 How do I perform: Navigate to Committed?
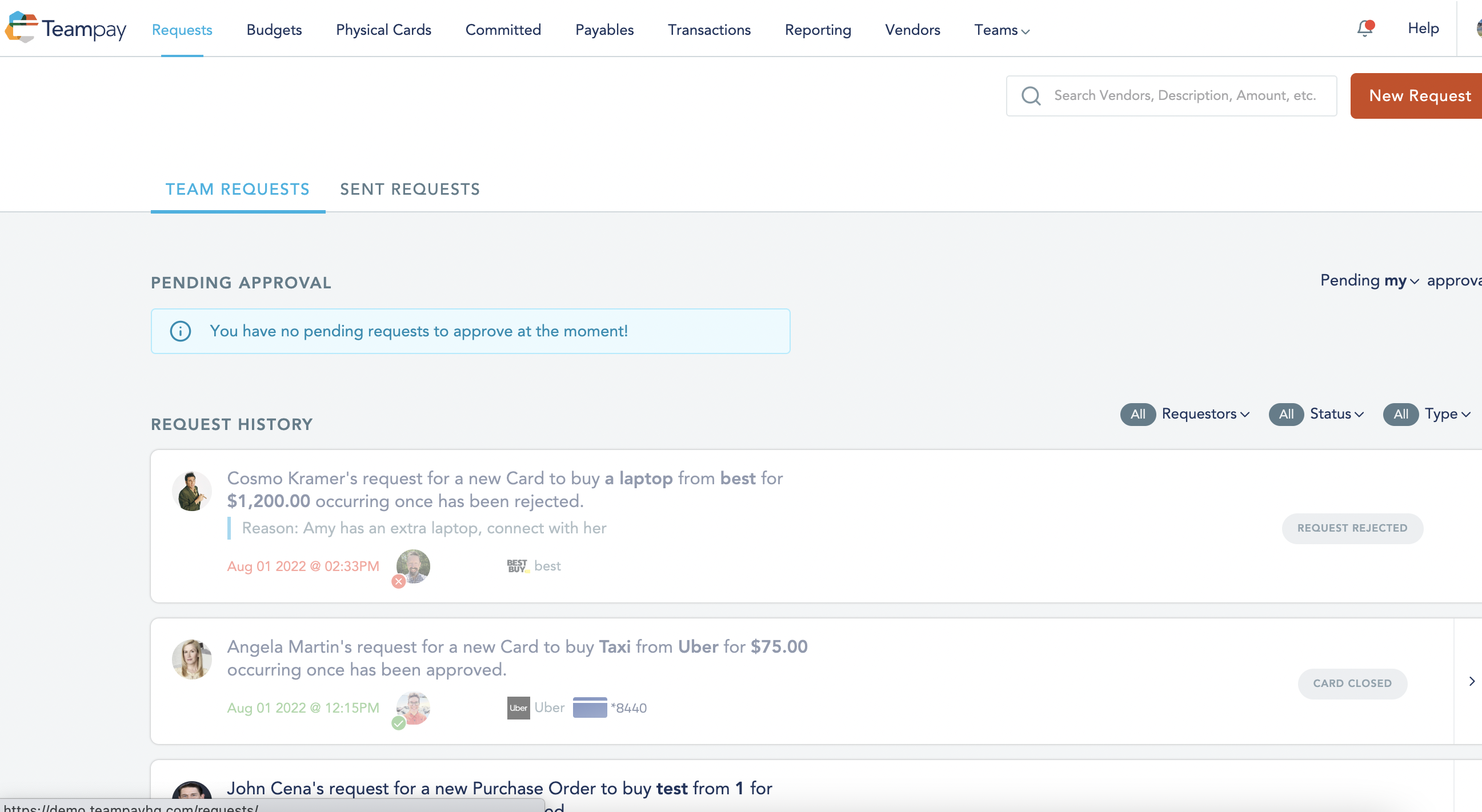tap(503, 30)
